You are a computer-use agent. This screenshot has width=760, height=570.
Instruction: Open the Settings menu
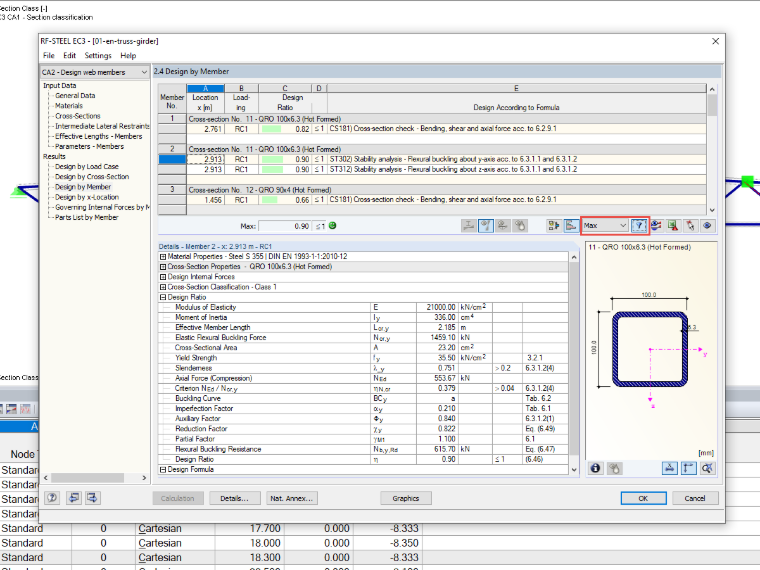[98, 55]
